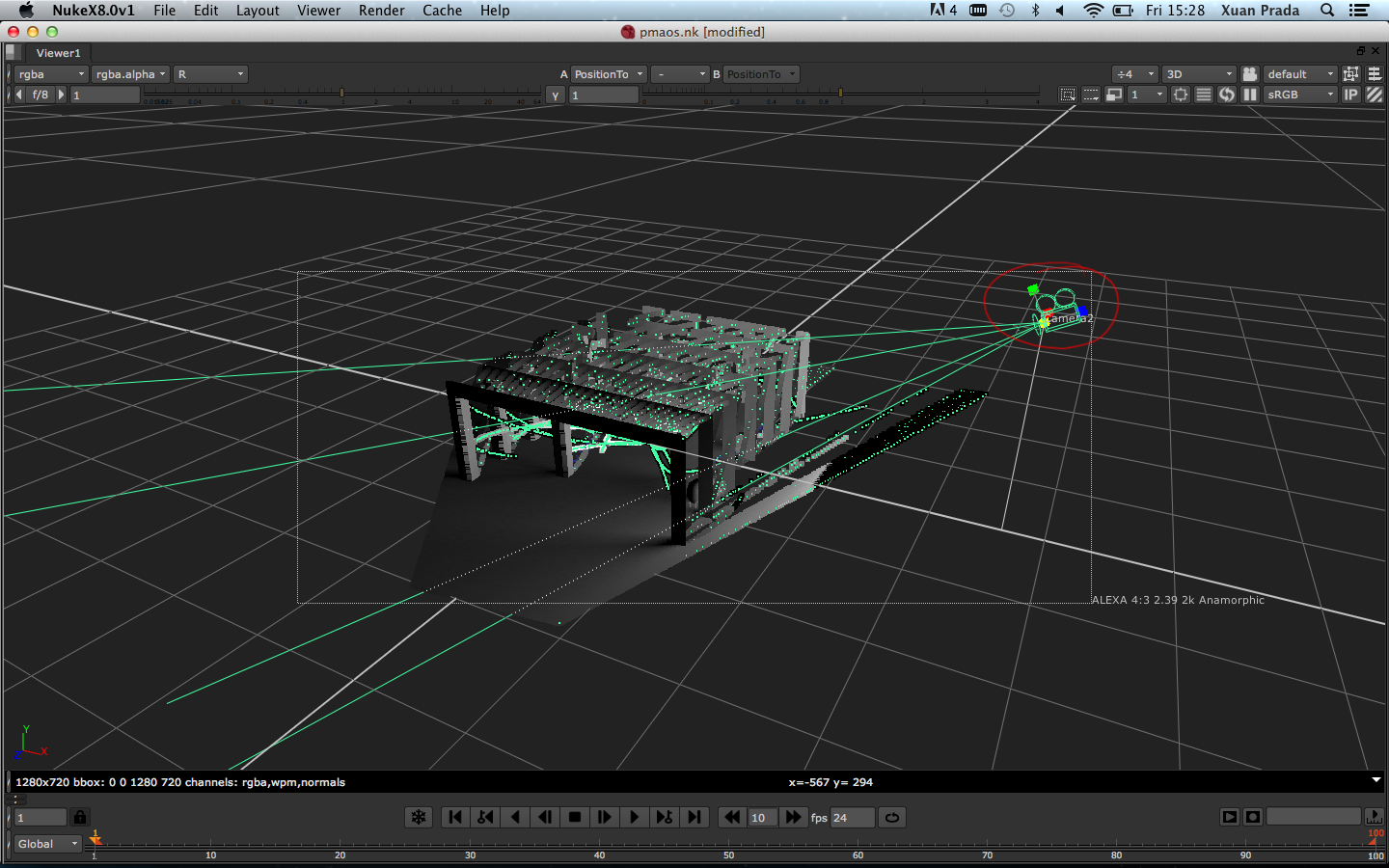Toggle the clipping warning stripes icon
The height and width of the screenshot is (868, 1389).
click(x=1375, y=95)
